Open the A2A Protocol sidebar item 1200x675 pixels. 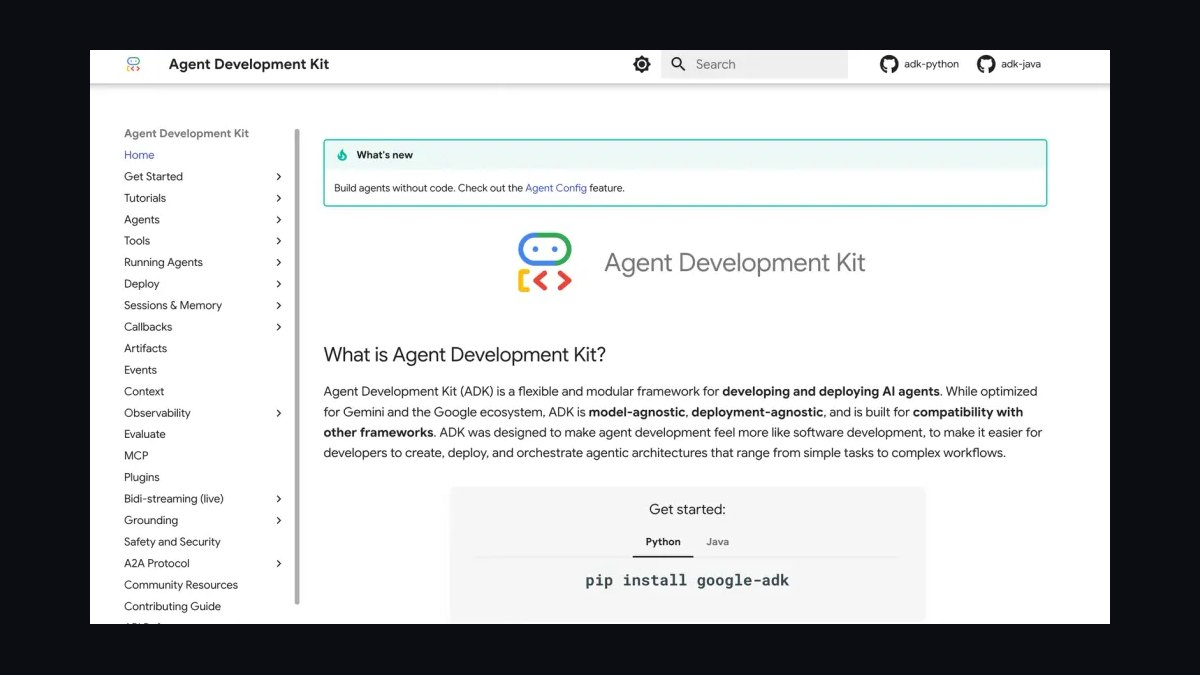157,563
